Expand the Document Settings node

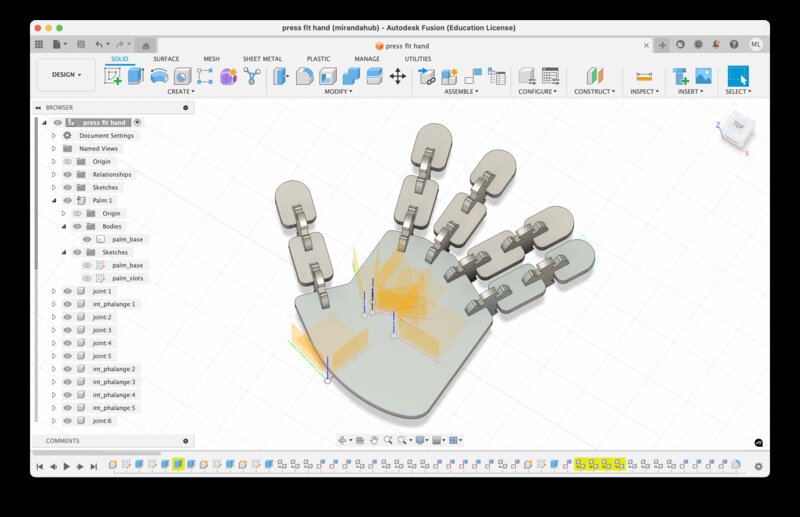coord(54,135)
